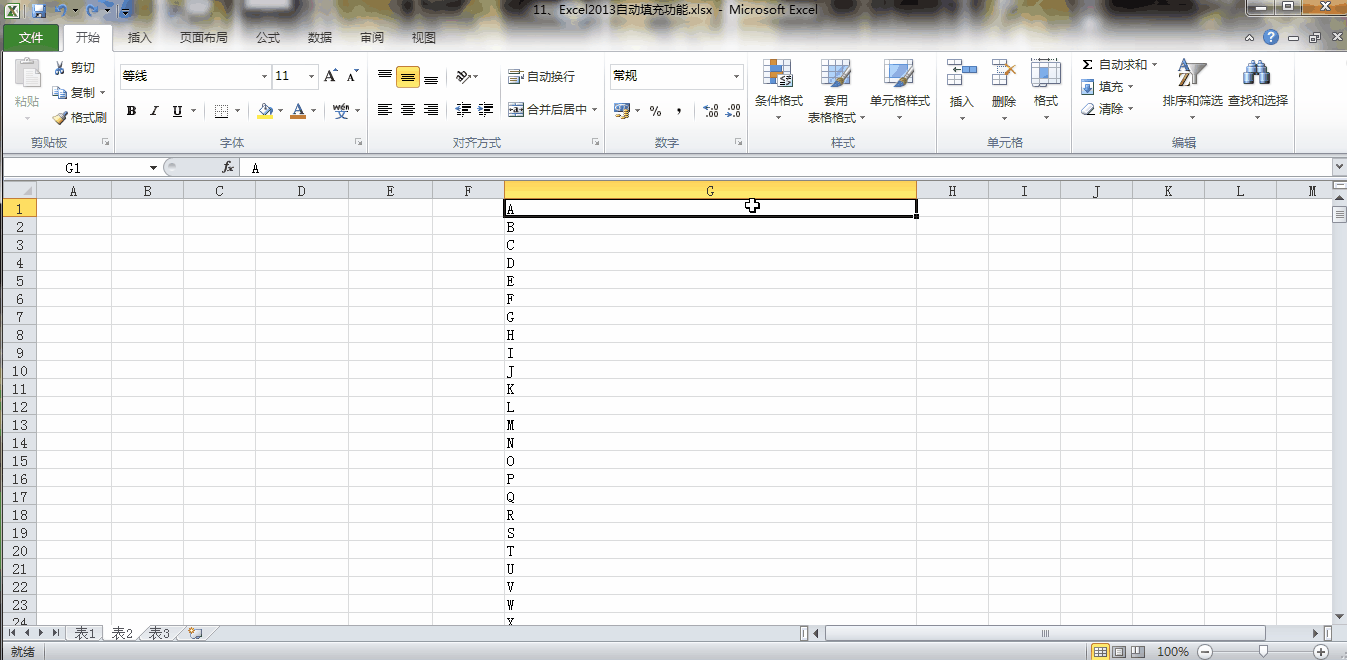
Task: Click the zoom slider handle
Action: (x=1263, y=652)
